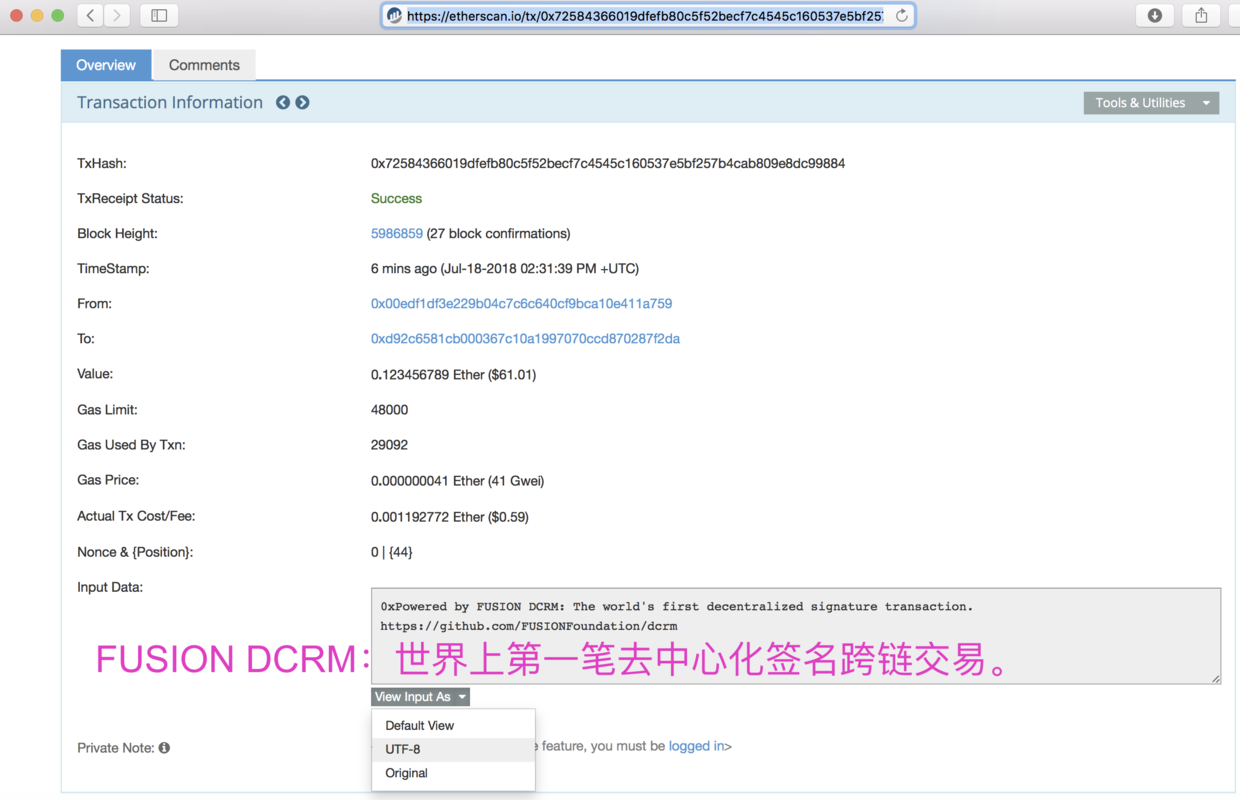The height and width of the screenshot is (800, 1240).
Task: Open Safari downloads list
Action: [x=1155, y=15]
